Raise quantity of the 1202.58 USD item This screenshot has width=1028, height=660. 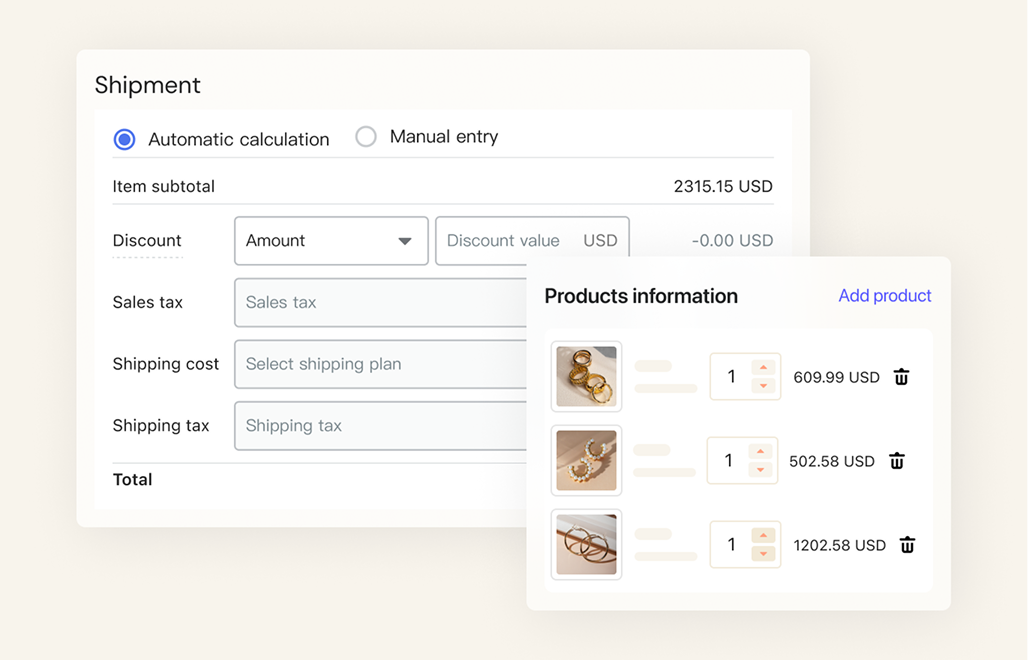pos(763,535)
